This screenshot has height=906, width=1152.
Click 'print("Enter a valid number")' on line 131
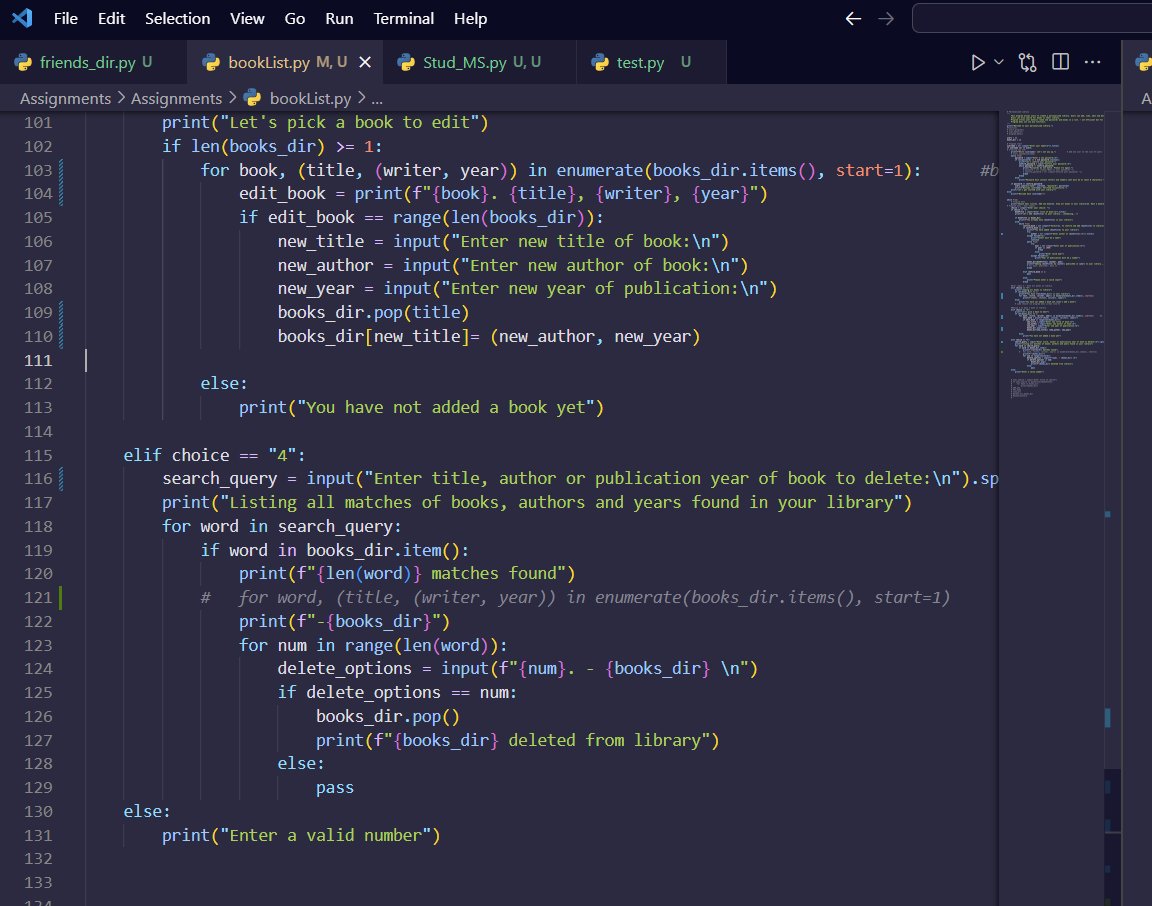coord(301,835)
